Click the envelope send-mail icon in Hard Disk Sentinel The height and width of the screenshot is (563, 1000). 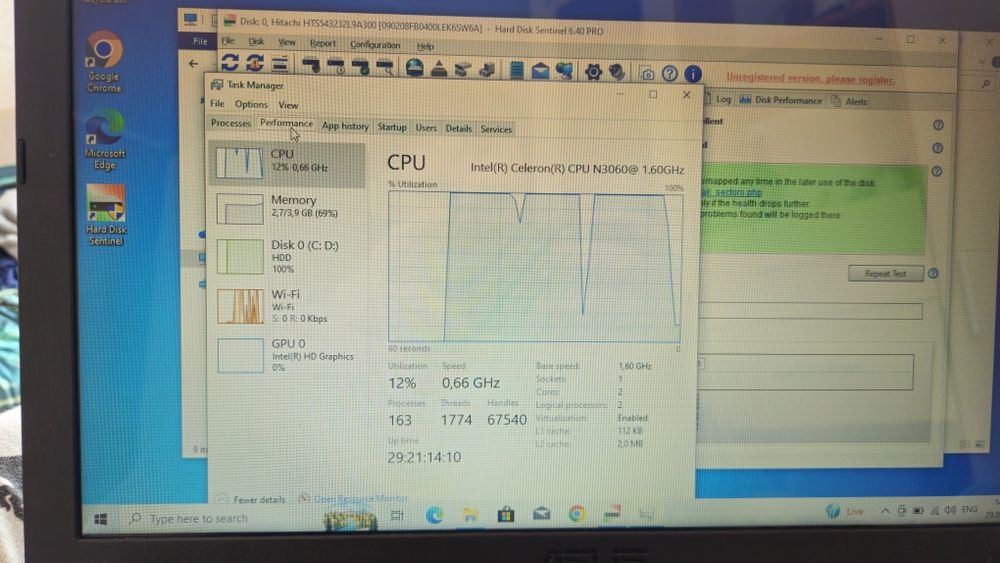[x=540, y=71]
